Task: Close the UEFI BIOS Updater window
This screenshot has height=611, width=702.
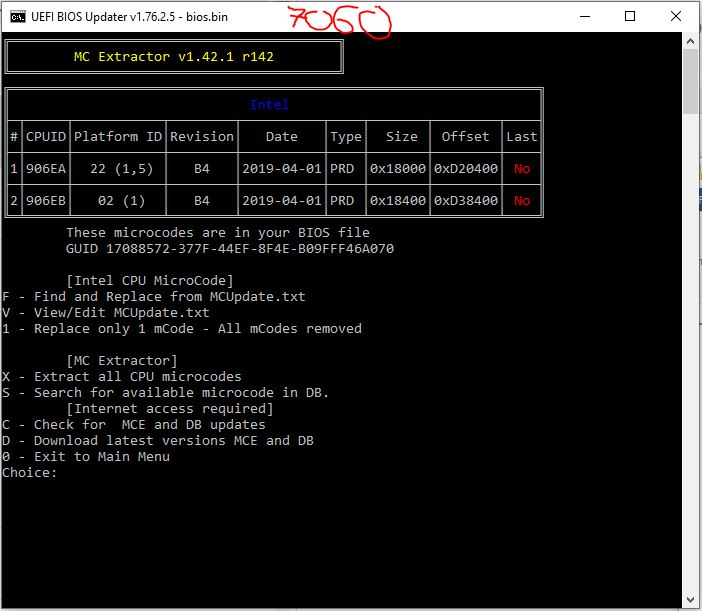Action: 676,17
